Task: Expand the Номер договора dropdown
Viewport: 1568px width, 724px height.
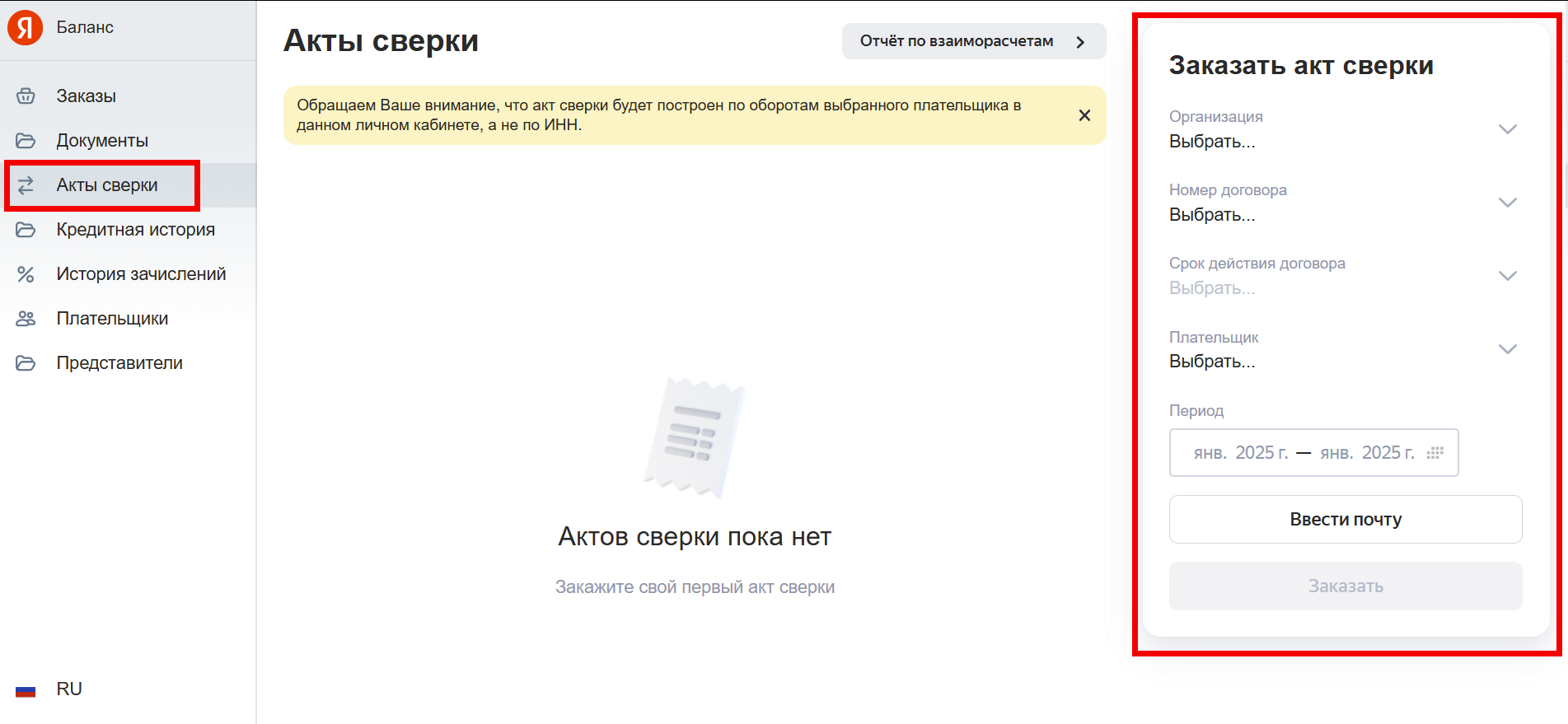Action: 1507,203
